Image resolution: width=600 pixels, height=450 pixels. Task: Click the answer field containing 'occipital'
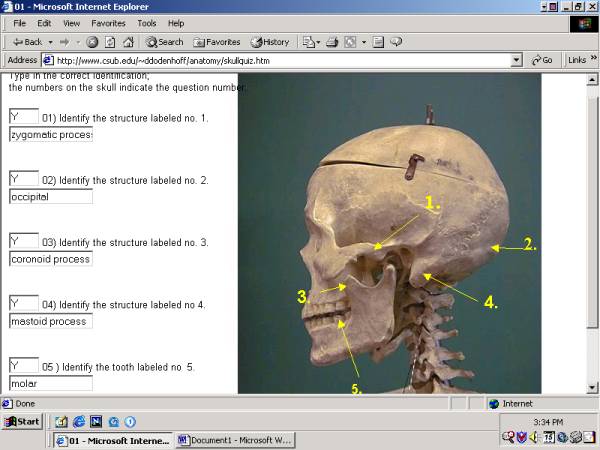point(50,197)
